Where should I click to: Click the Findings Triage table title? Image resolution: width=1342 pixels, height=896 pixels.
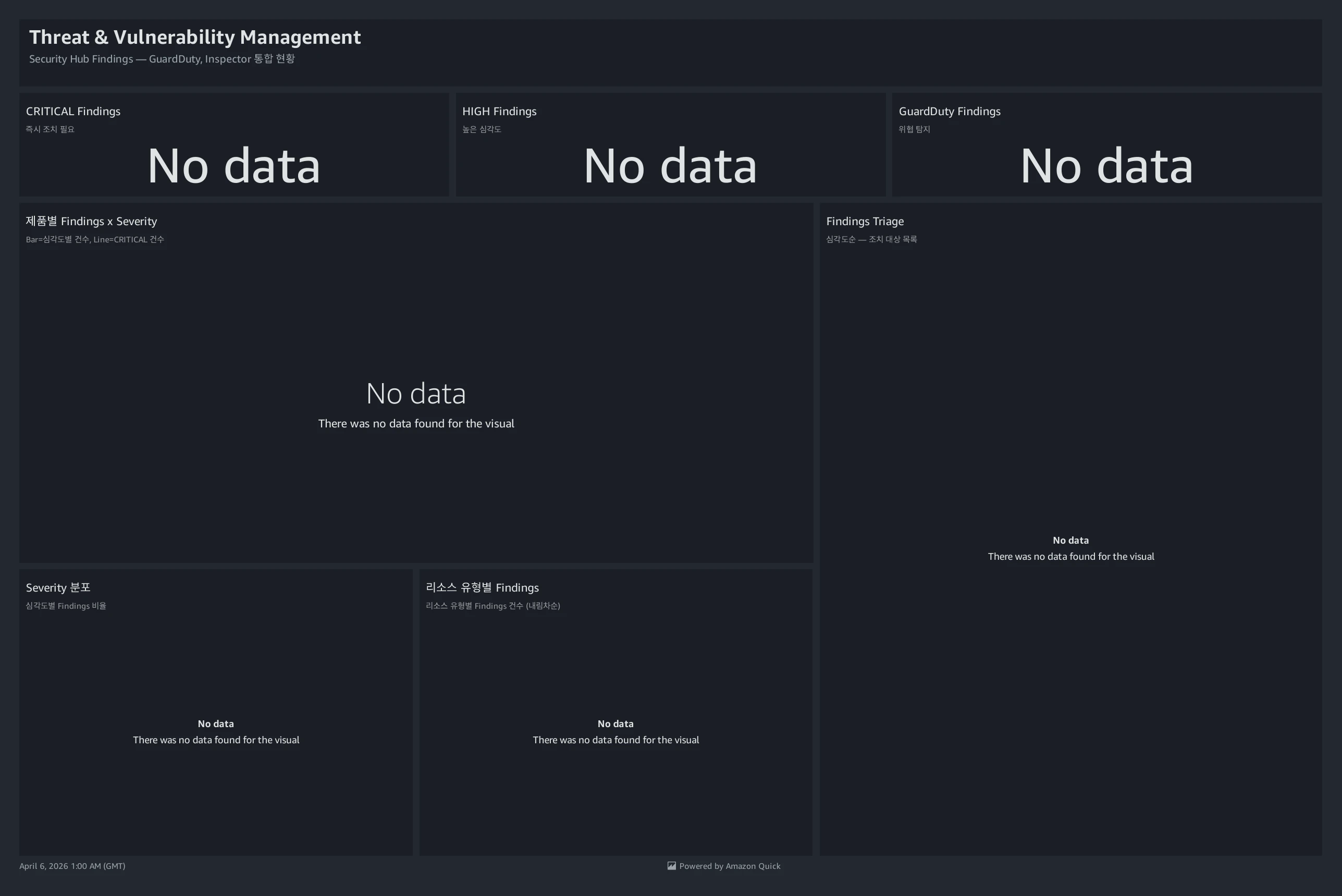point(865,221)
